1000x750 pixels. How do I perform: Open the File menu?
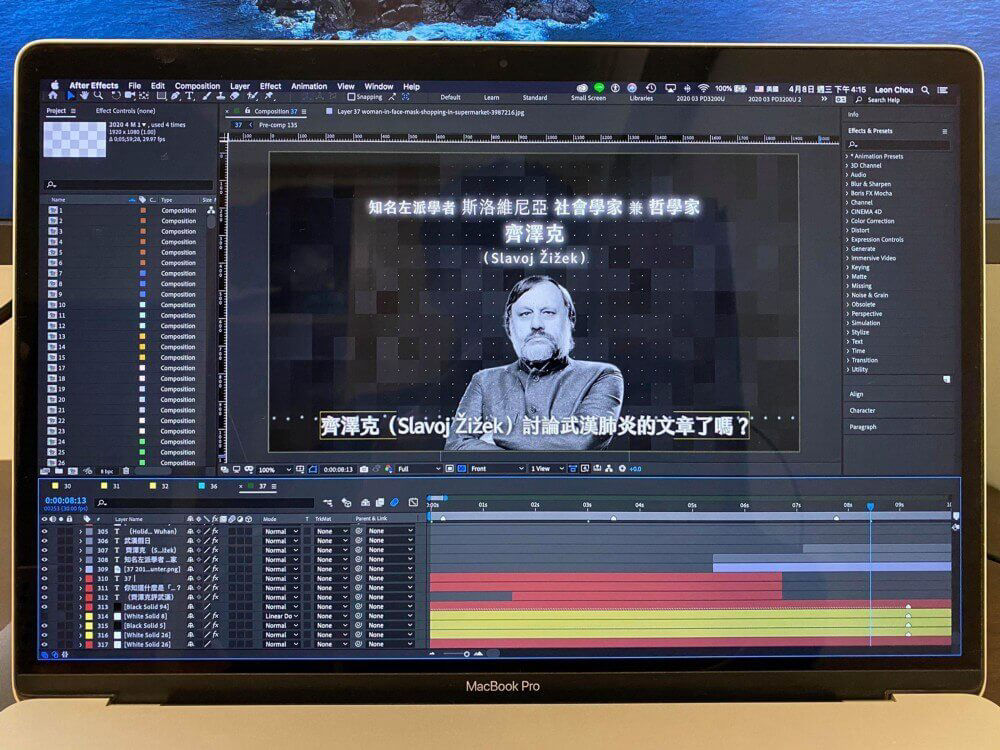(x=135, y=85)
